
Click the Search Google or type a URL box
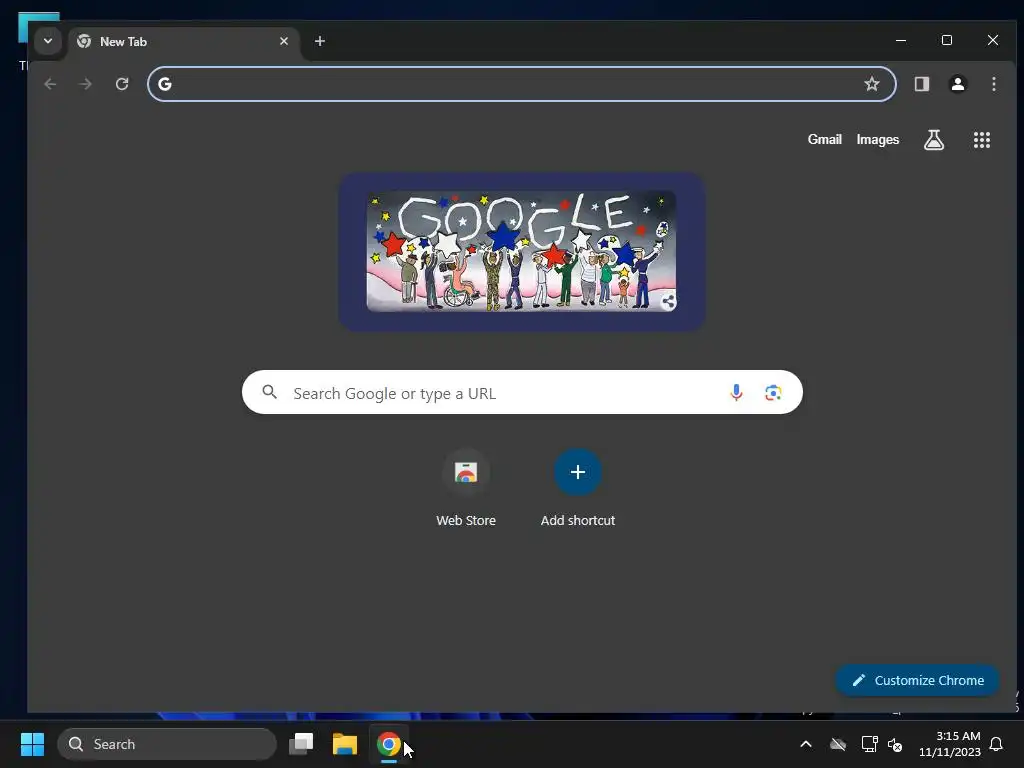point(522,392)
